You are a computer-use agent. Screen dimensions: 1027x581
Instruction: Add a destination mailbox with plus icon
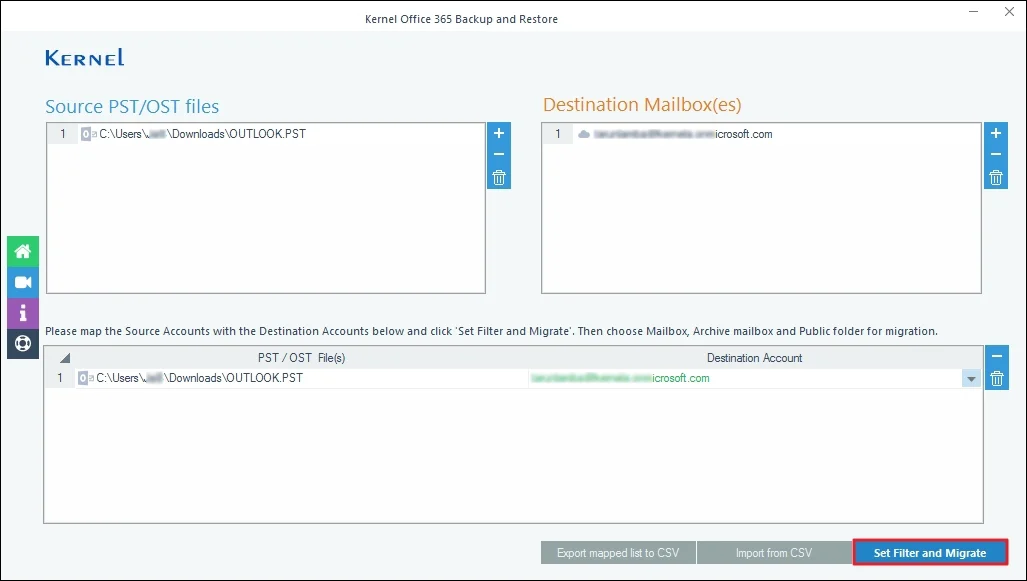coord(996,134)
